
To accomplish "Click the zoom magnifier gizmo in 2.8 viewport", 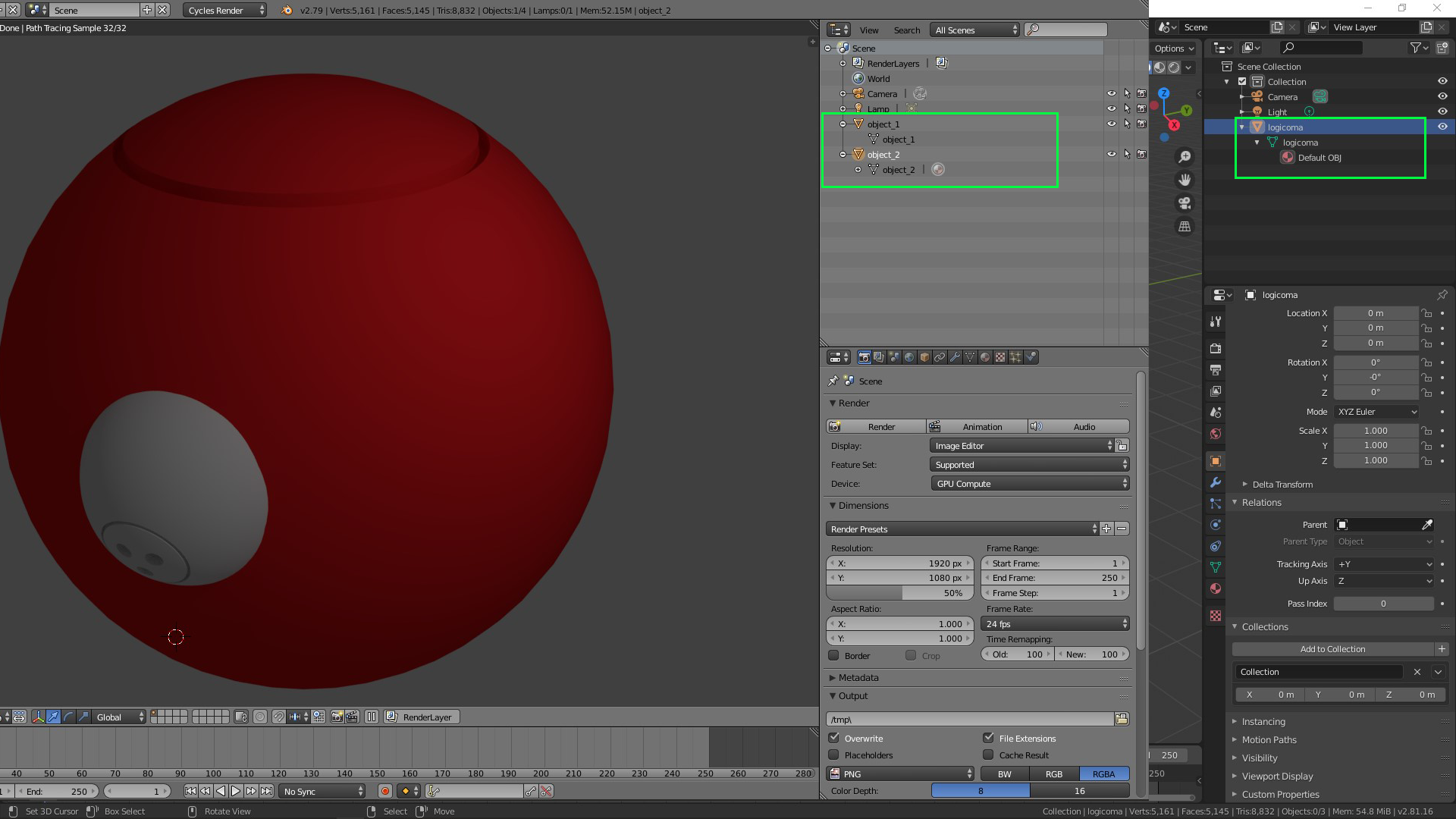I will 1185,157.
